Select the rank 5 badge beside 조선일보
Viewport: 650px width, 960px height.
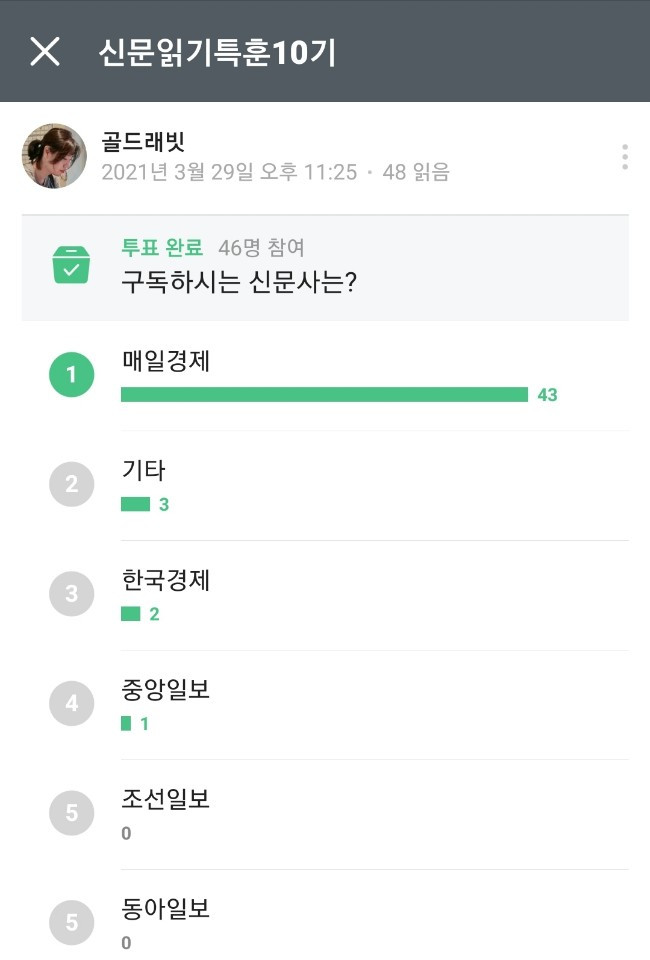(x=71, y=814)
